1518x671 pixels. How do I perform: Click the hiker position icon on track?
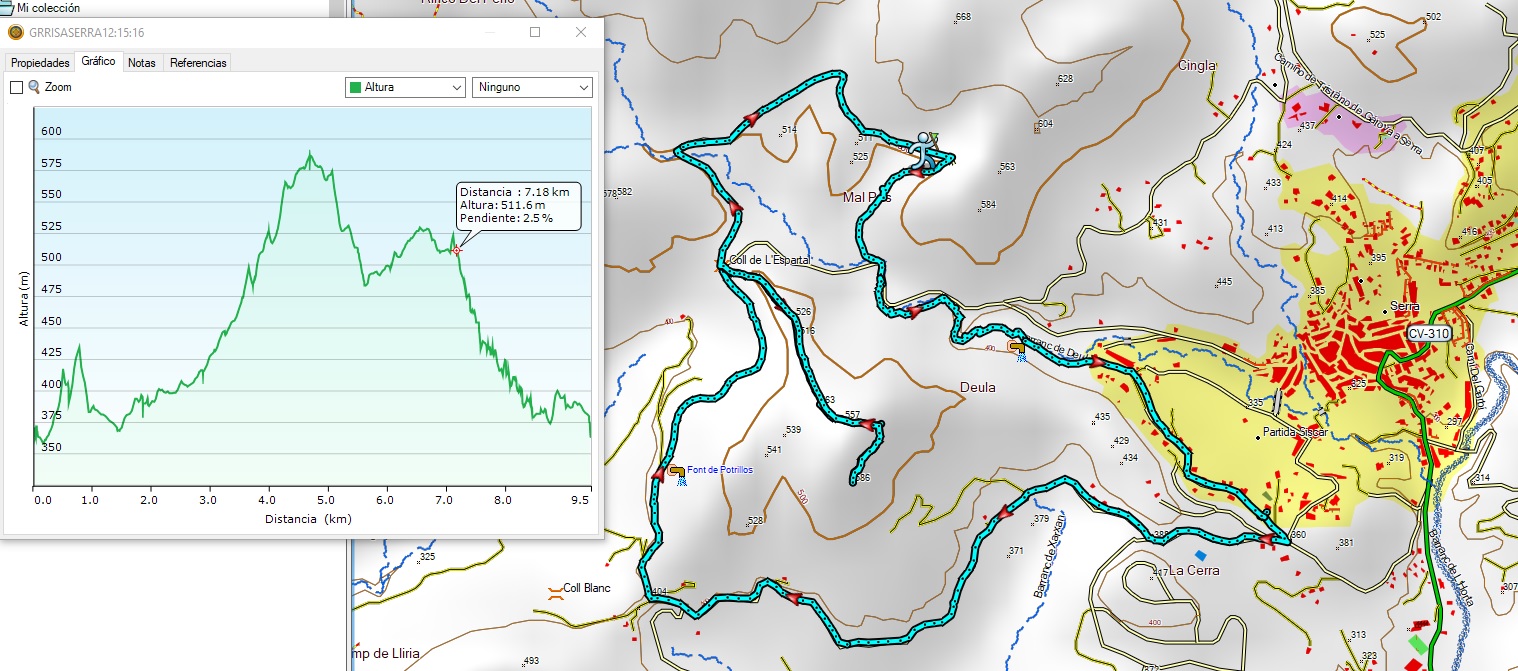[x=923, y=154]
